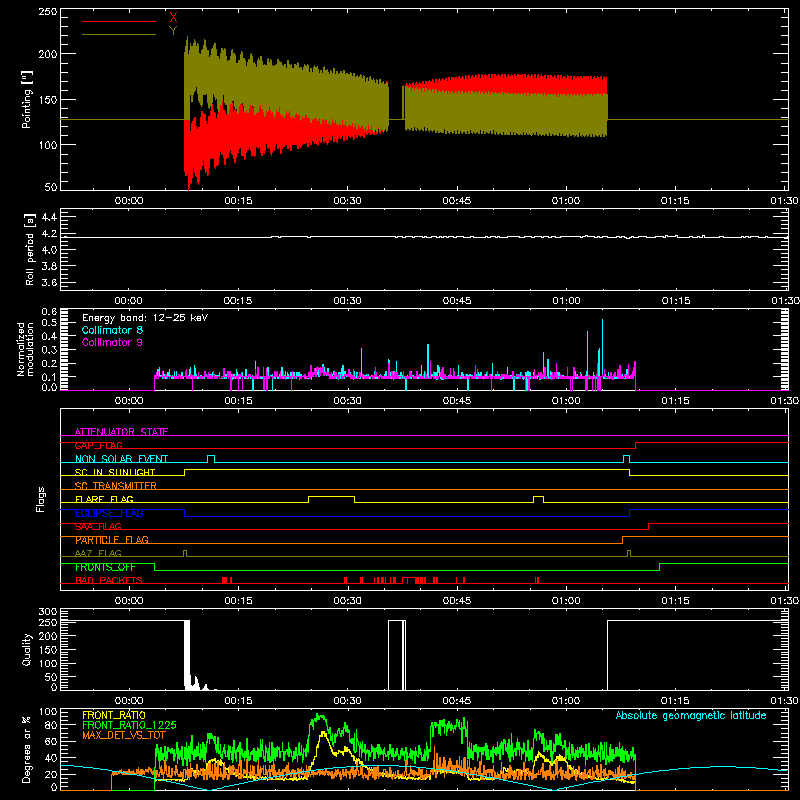Click the 00:30 time label under the Roll period plot
Viewport: 800px width, 800px height.
(347, 301)
